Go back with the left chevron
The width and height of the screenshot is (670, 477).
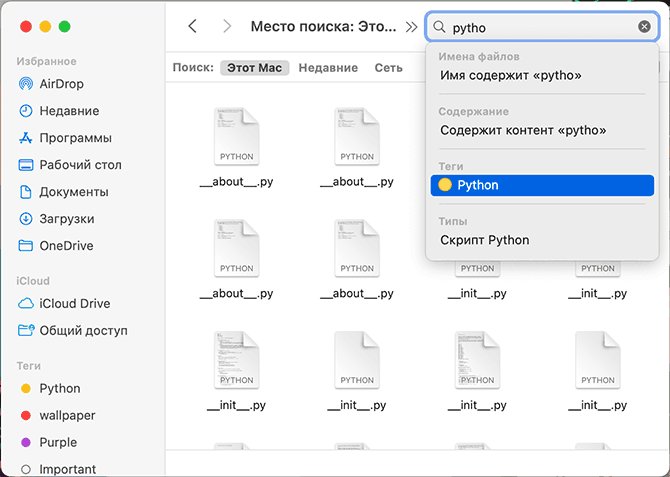[193, 26]
